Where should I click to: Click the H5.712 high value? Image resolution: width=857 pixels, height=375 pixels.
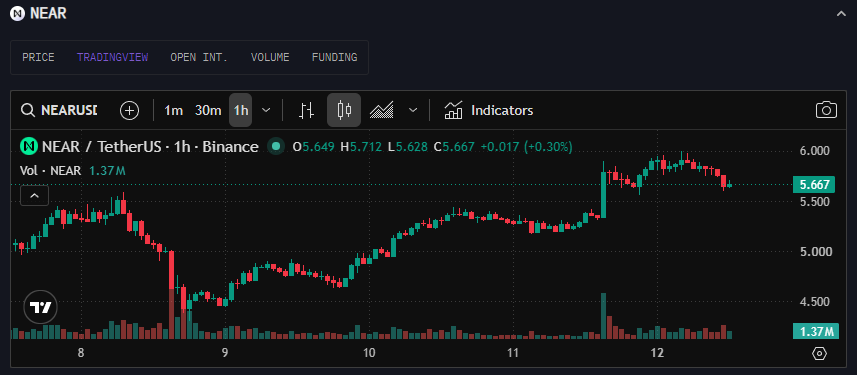(x=361, y=147)
